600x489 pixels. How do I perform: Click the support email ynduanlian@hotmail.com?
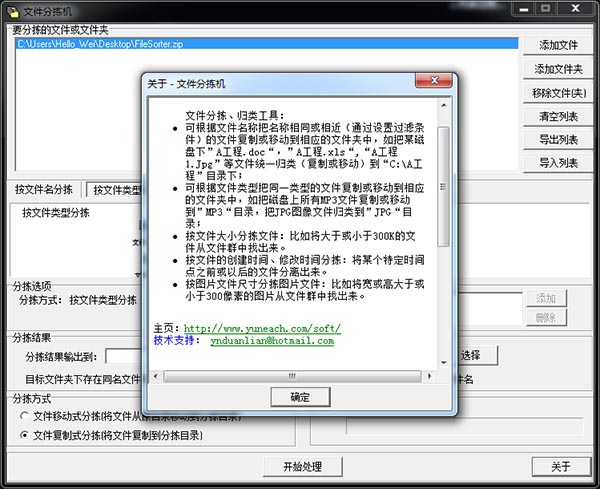click(x=272, y=341)
